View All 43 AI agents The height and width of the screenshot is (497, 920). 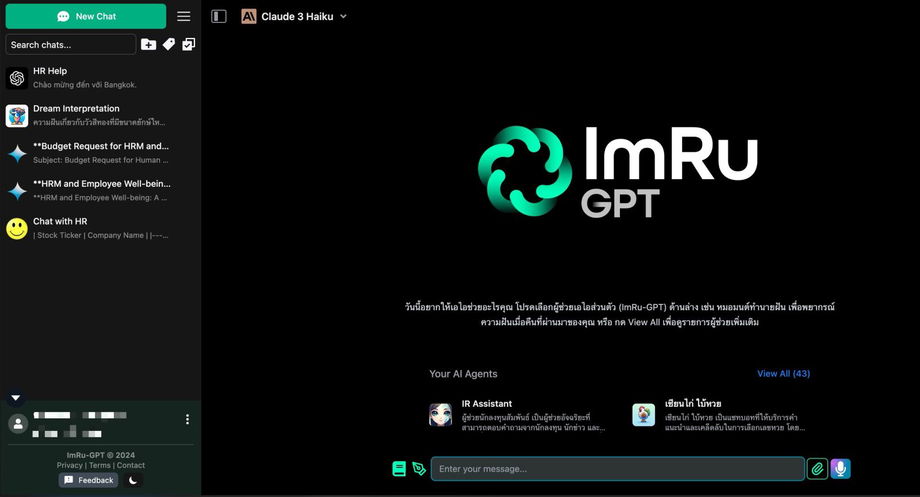783,374
